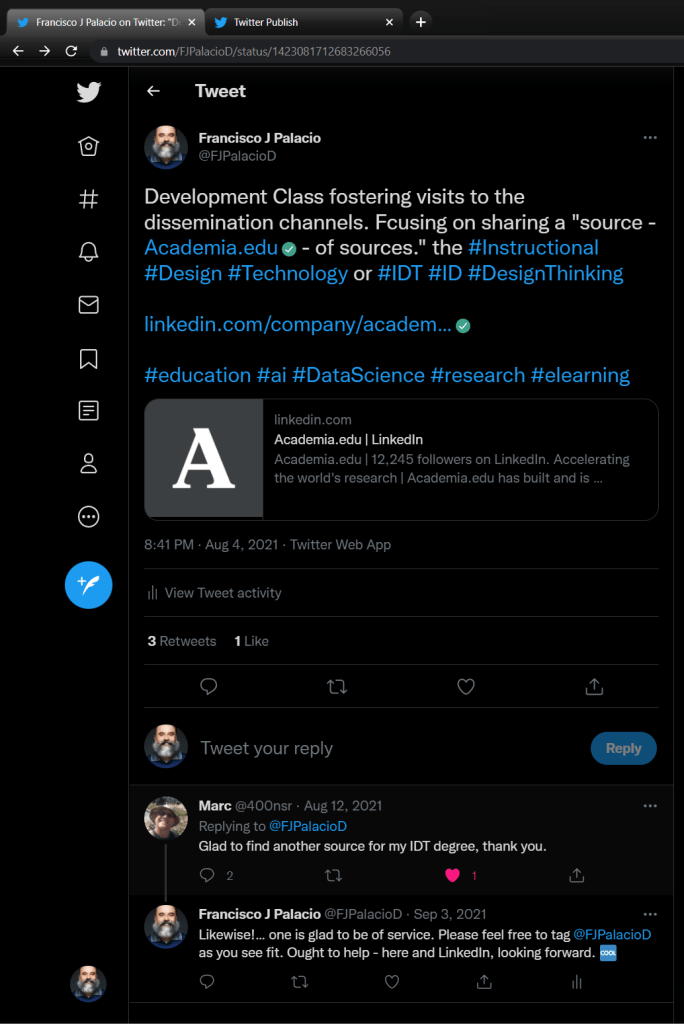Like the main tweet with heart icon
The width and height of the screenshot is (684, 1024).
465,687
